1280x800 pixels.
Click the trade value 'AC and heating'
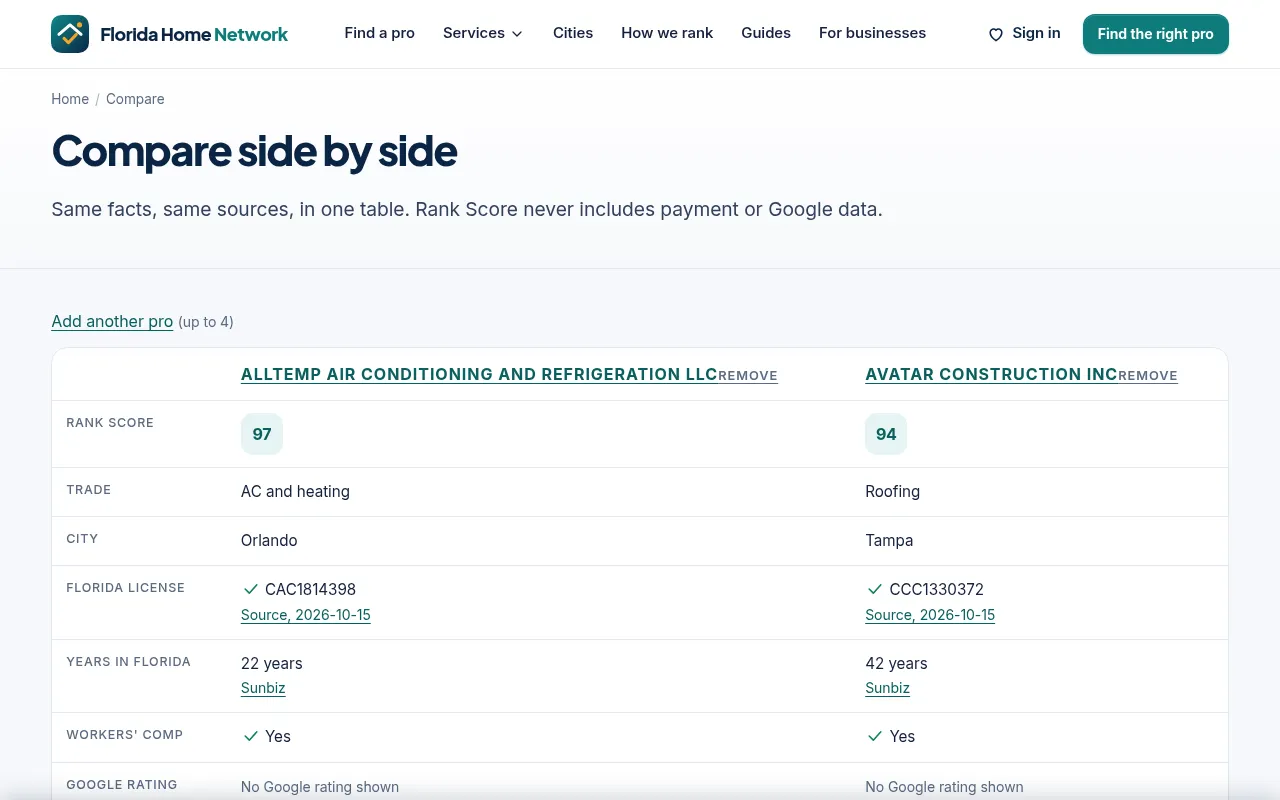[295, 492]
